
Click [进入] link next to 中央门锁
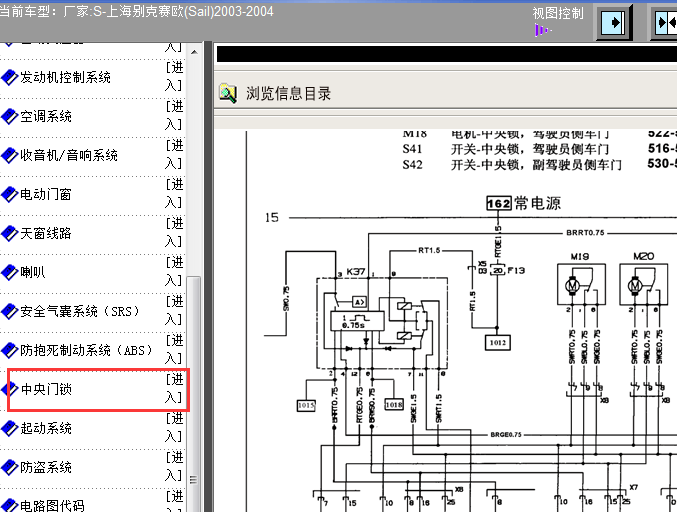coord(174,389)
